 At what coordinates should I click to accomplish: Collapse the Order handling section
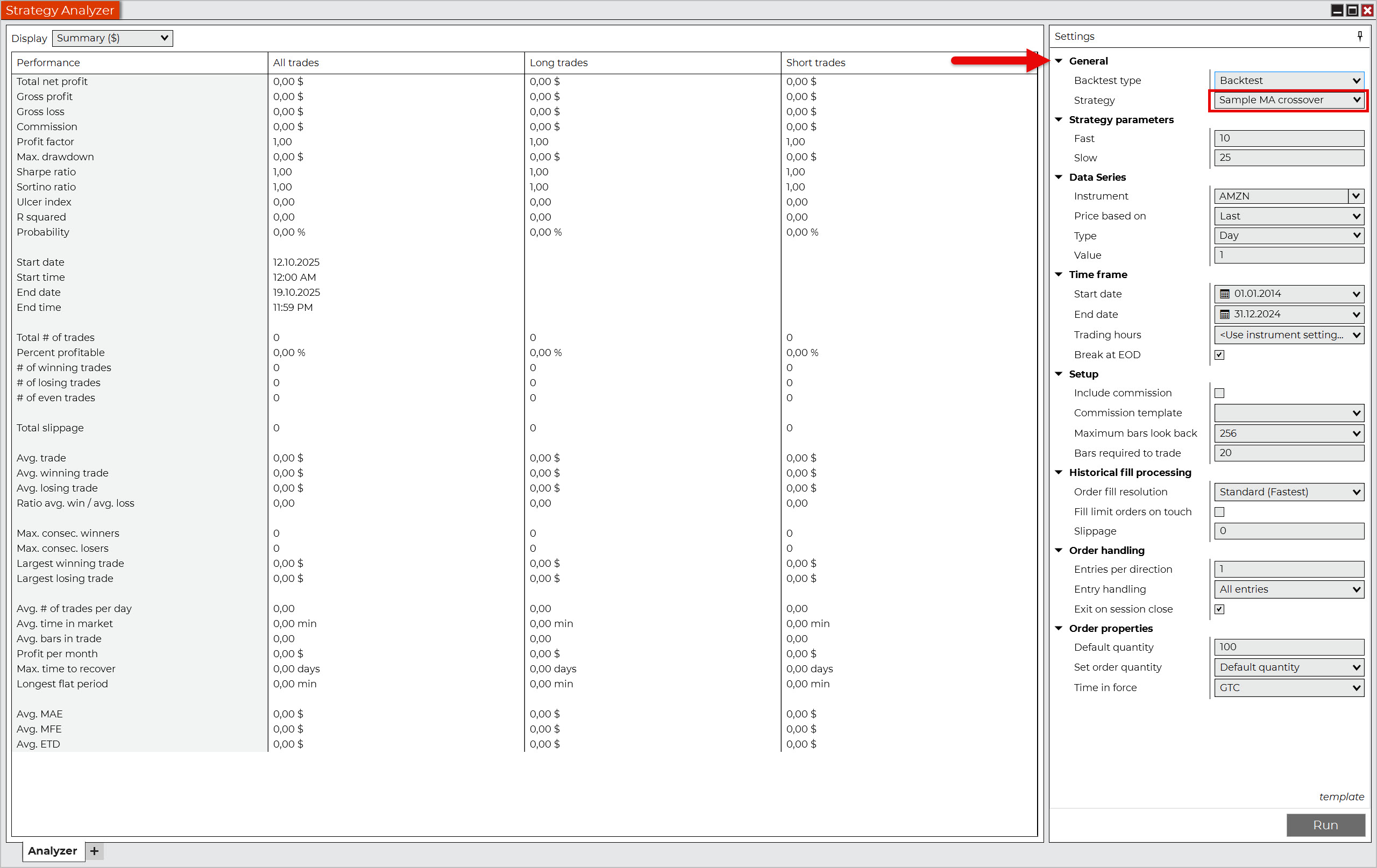pyautogui.click(x=1059, y=550)
